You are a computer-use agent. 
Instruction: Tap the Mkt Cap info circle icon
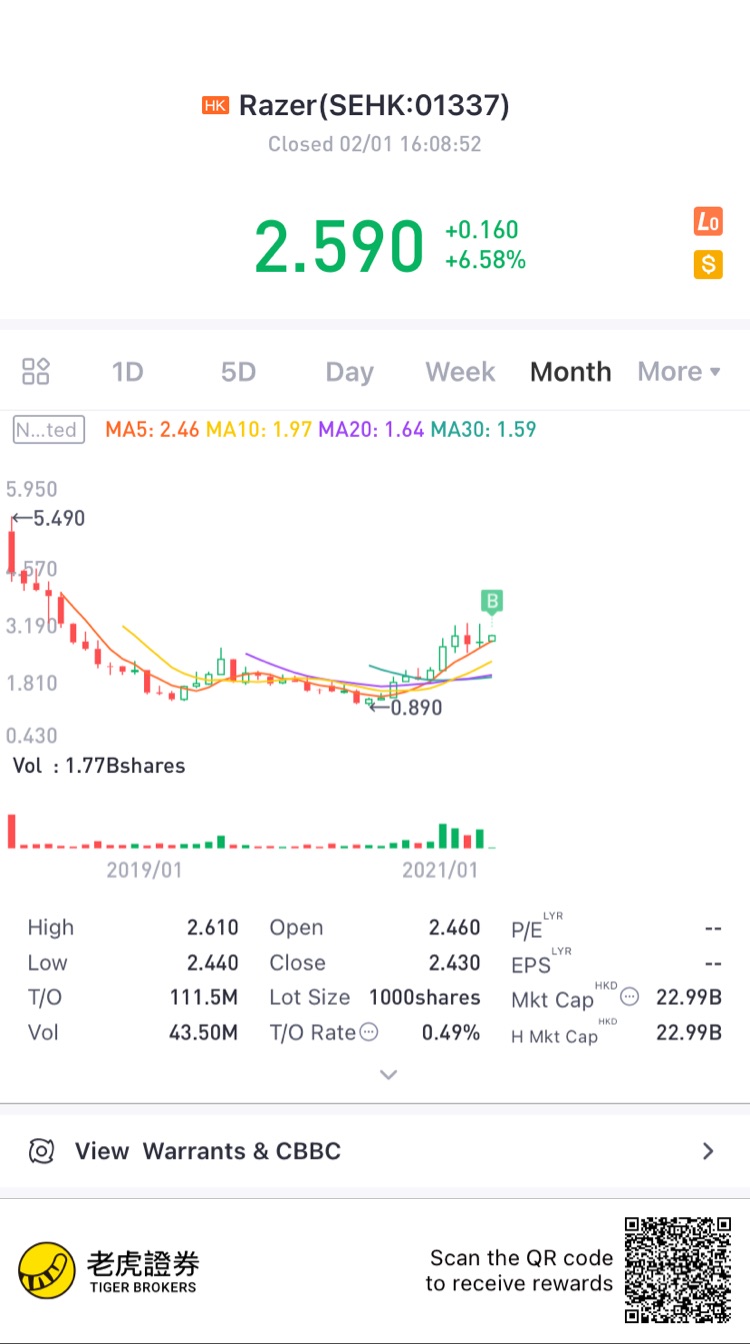(x=630, y=997)
